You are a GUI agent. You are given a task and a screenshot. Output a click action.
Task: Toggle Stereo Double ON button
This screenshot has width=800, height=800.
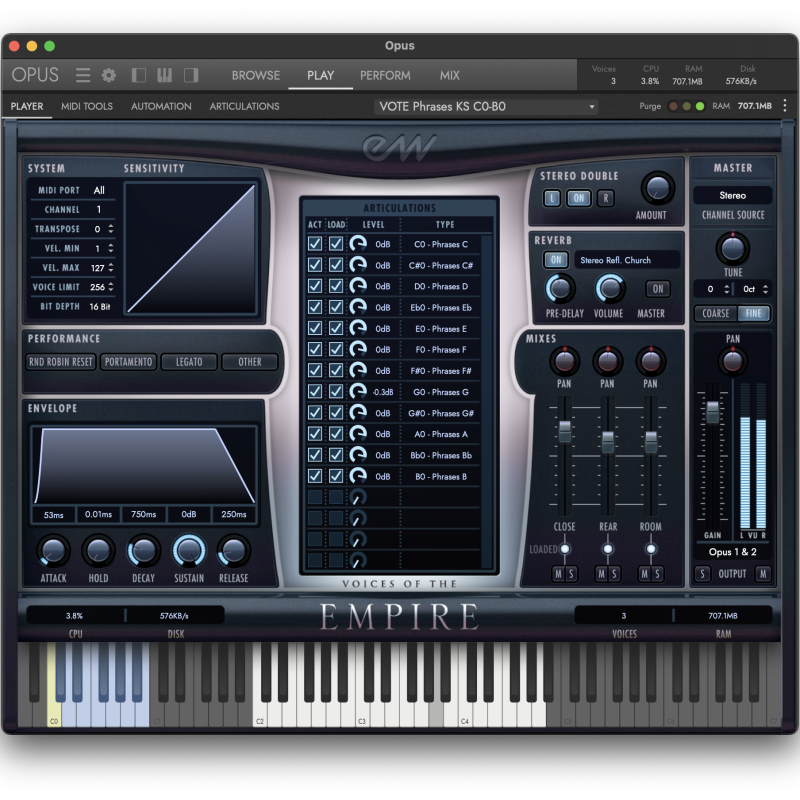579,198
